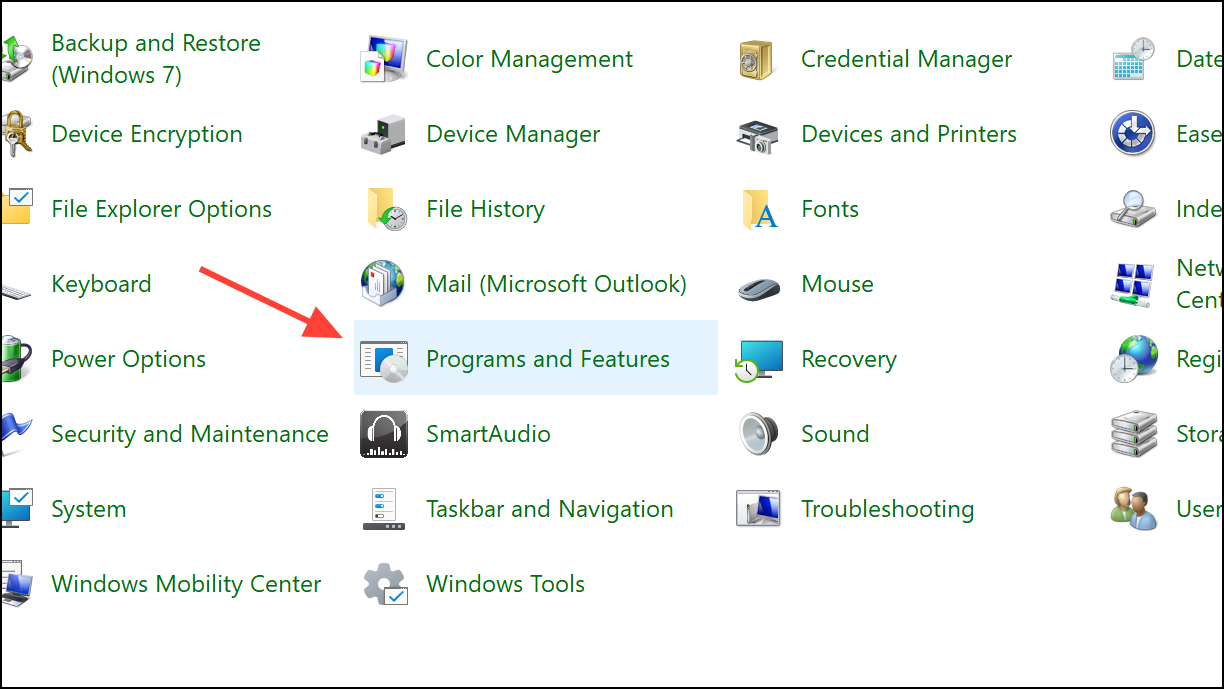Click the Device Encryption keys icon
Viewport: 1224px width, 689px height.
[16, 134]
